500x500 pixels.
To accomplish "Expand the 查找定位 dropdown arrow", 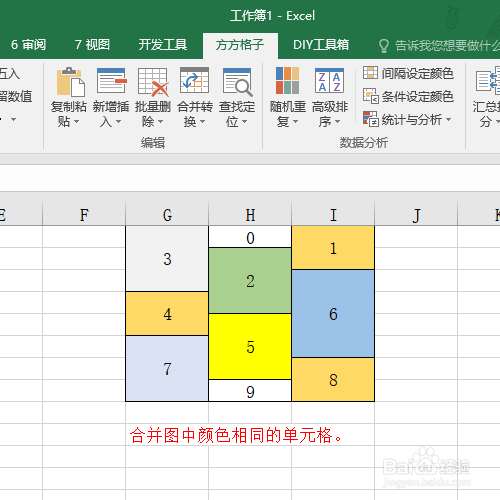I will tap(244, 122).
